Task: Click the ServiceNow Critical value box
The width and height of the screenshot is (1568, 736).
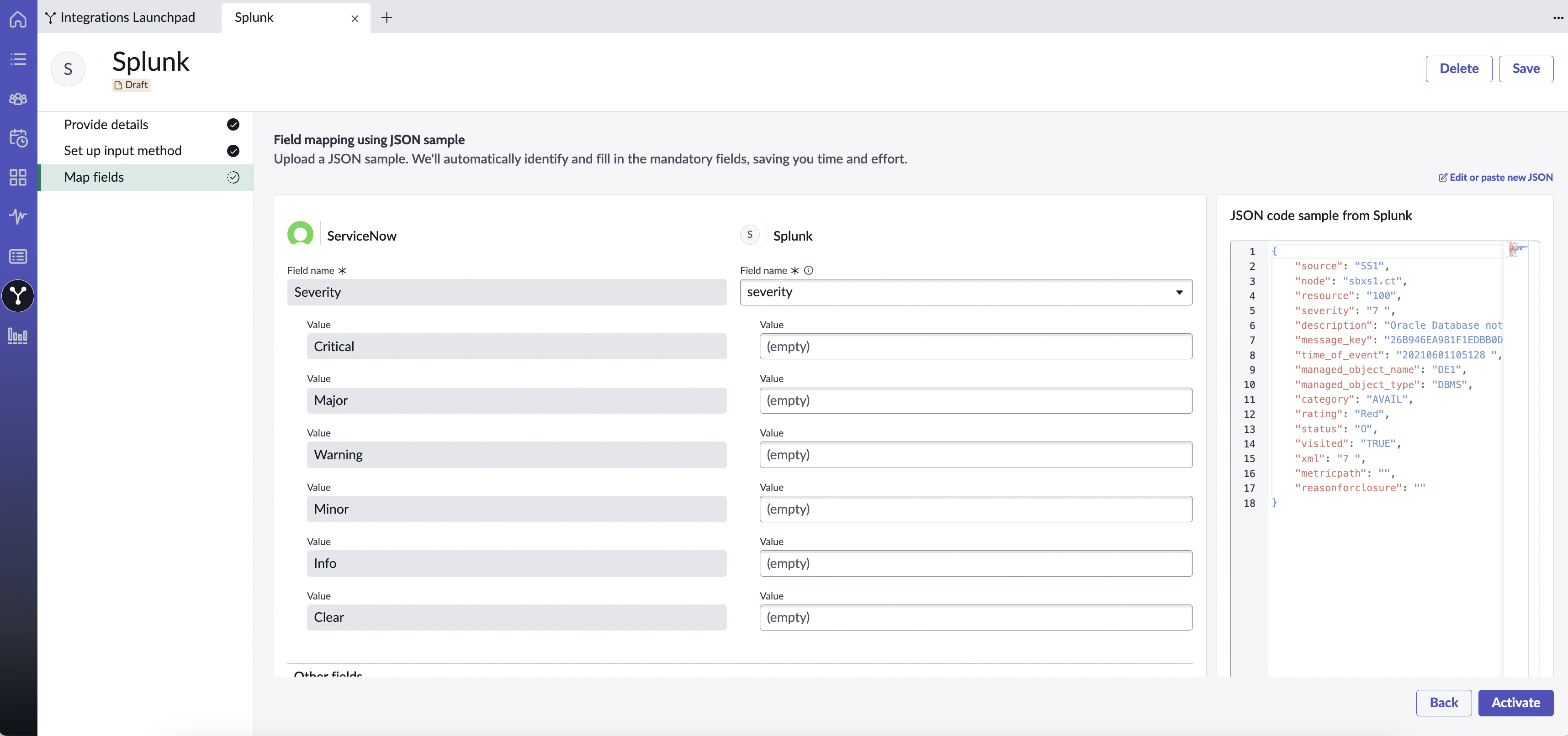Action: pos(516,347)
